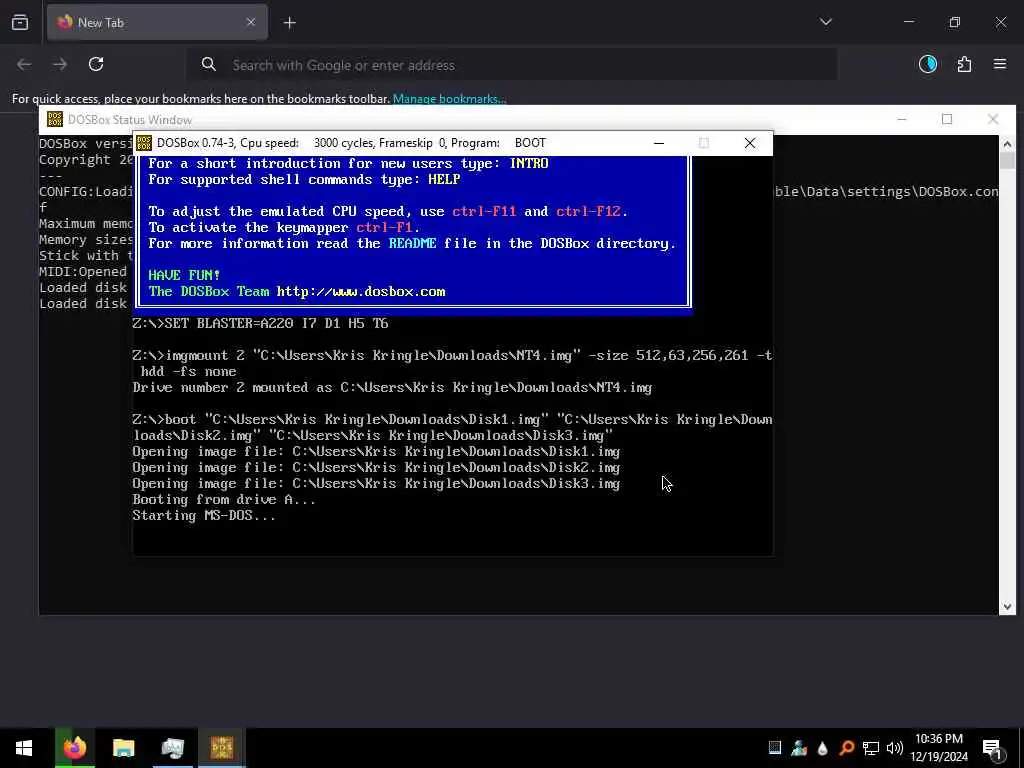Open the Firefox recent browsing view icon

20,22
